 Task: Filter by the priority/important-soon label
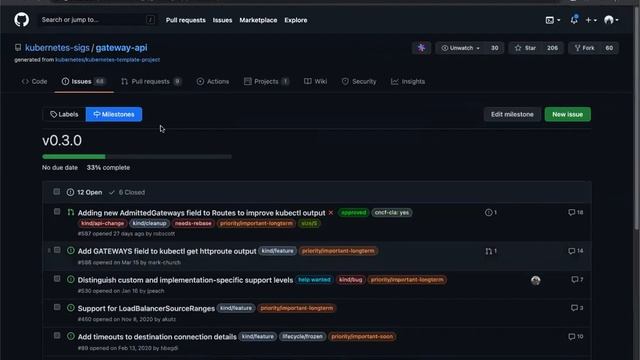(x=362, y=336)
